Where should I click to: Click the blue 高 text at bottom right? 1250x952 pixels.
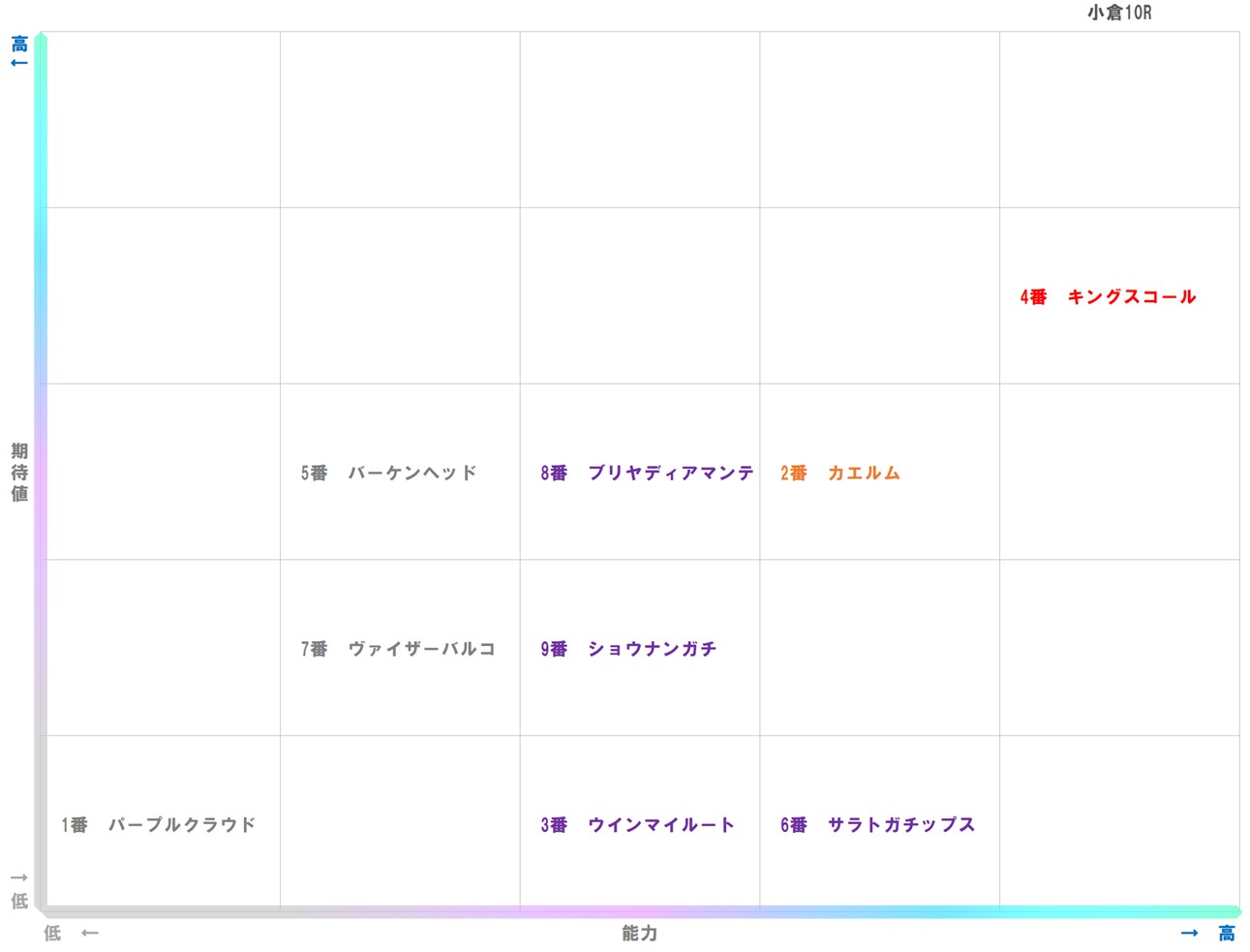pyautogui.click(x=1226, y=934)
